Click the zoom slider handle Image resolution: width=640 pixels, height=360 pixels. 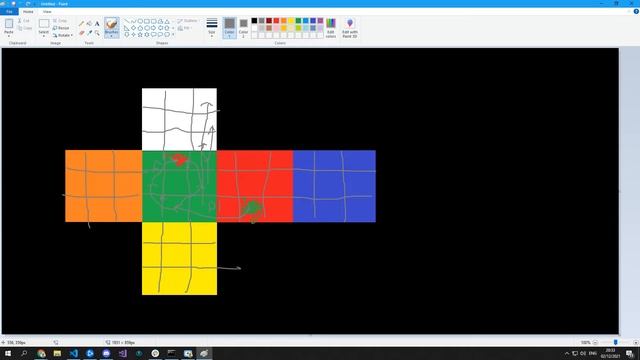click(616, 342)
